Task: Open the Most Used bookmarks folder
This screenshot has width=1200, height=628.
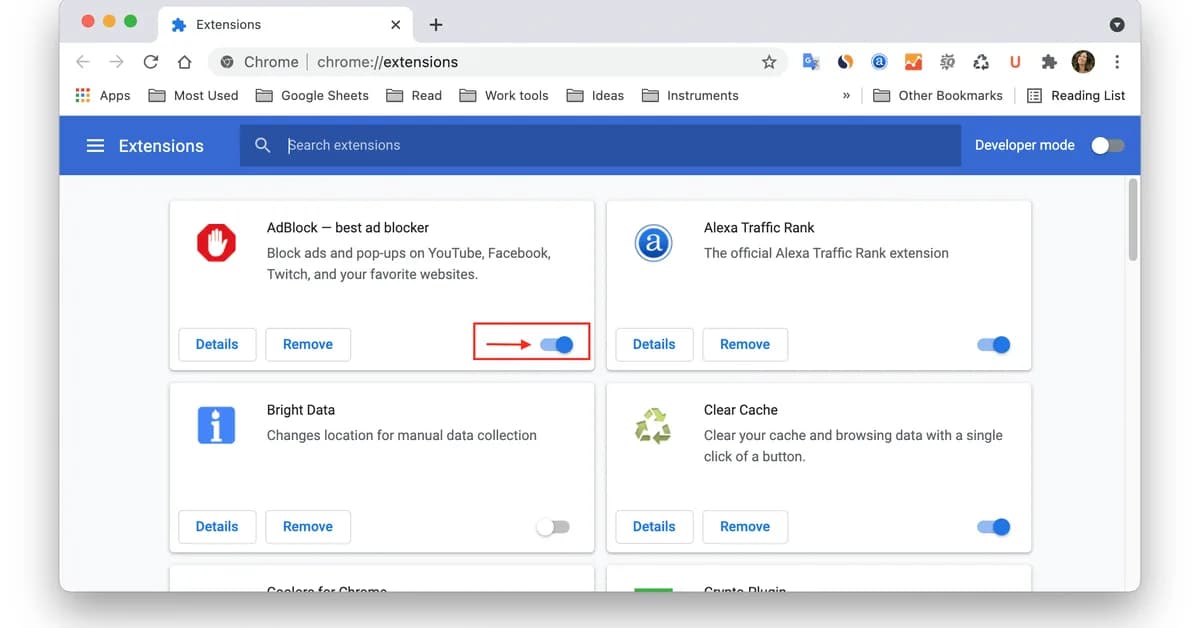Action: point(194,96)
